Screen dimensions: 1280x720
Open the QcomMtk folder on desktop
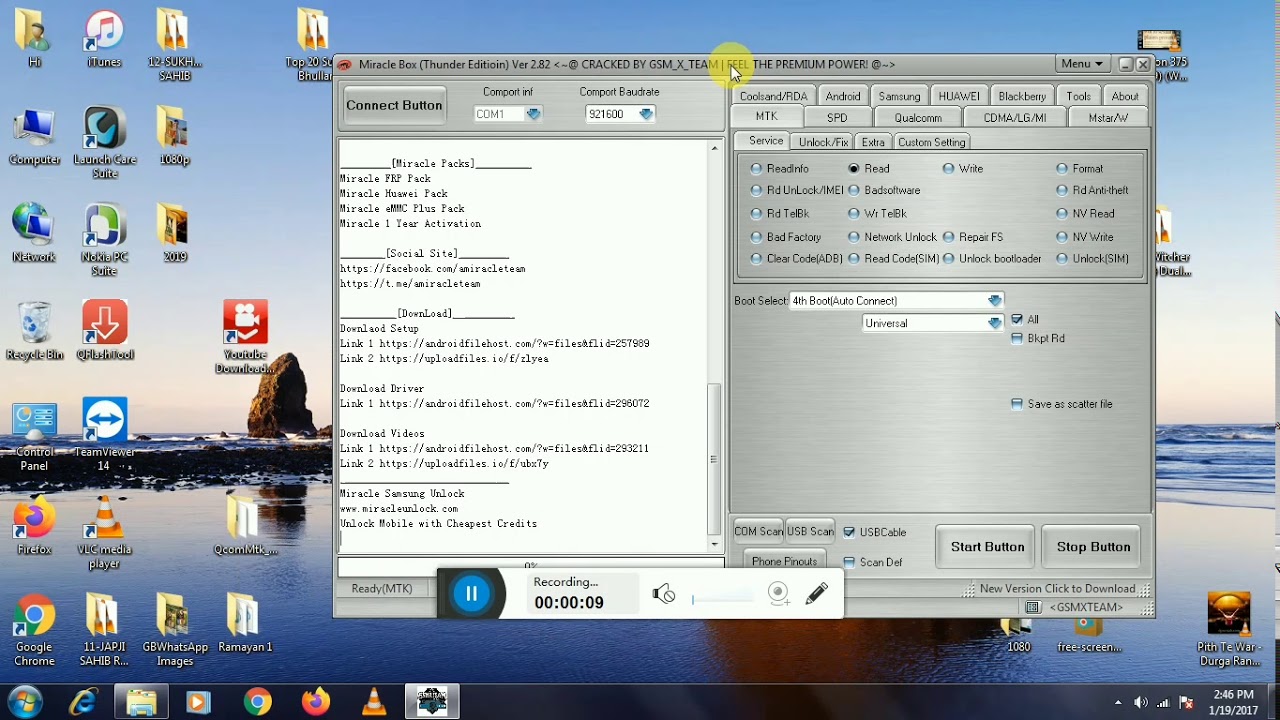pos(244,525)
